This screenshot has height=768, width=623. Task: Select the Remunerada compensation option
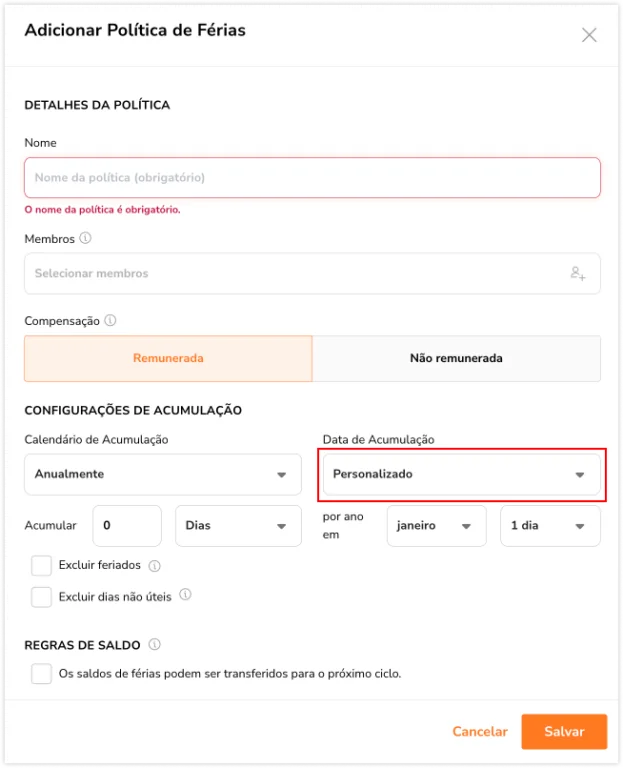click(x=168, y=358)
